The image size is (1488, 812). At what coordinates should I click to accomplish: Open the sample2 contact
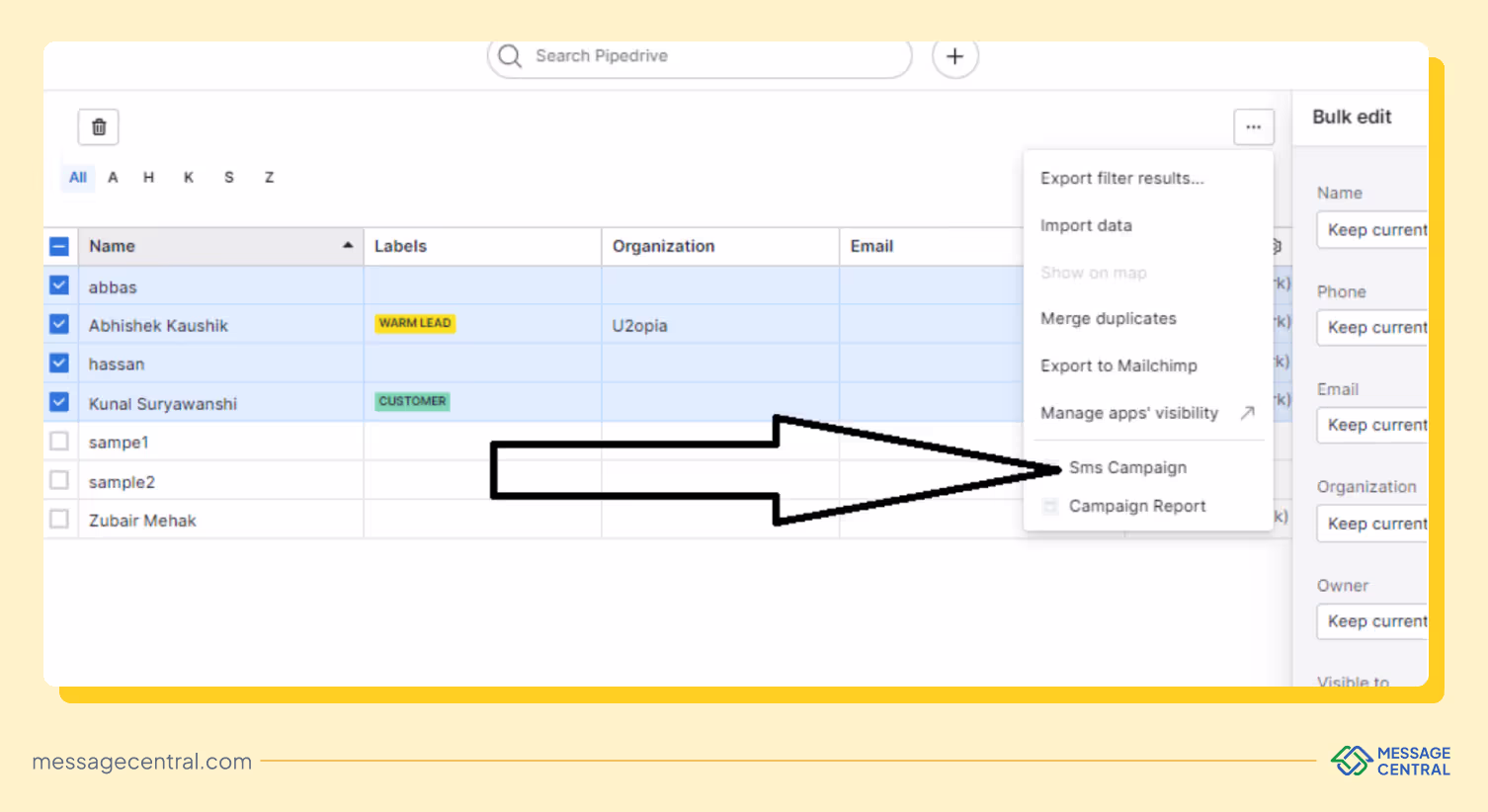pos(122,482)
